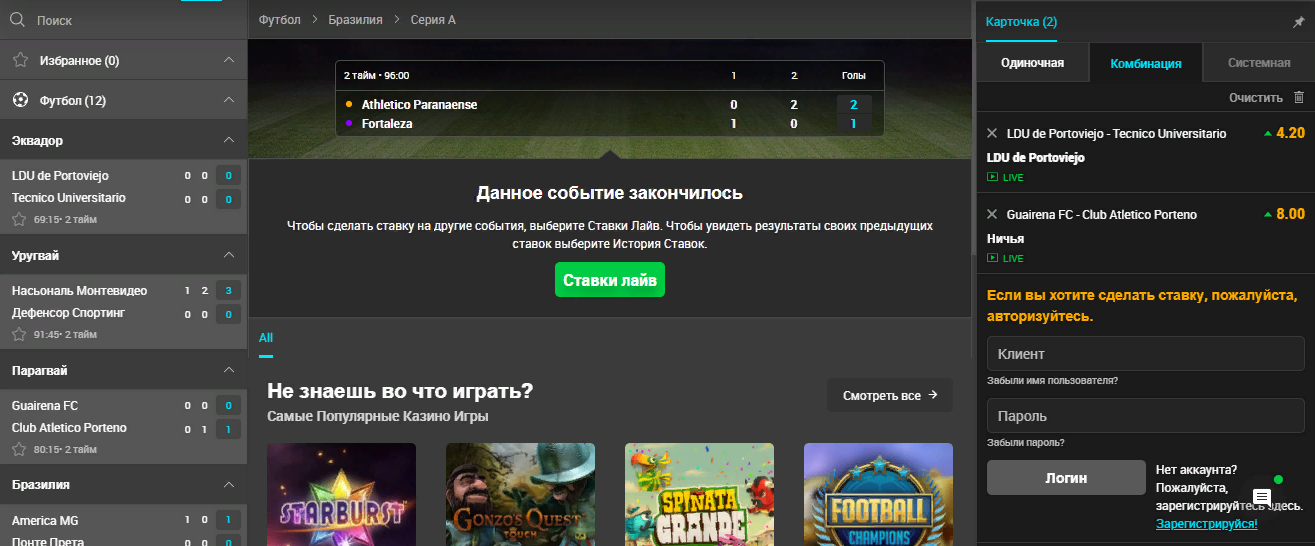Click the trash icon to clear slip
This screenshot has height=546, width=1315.
click(x=1299, y=97)
